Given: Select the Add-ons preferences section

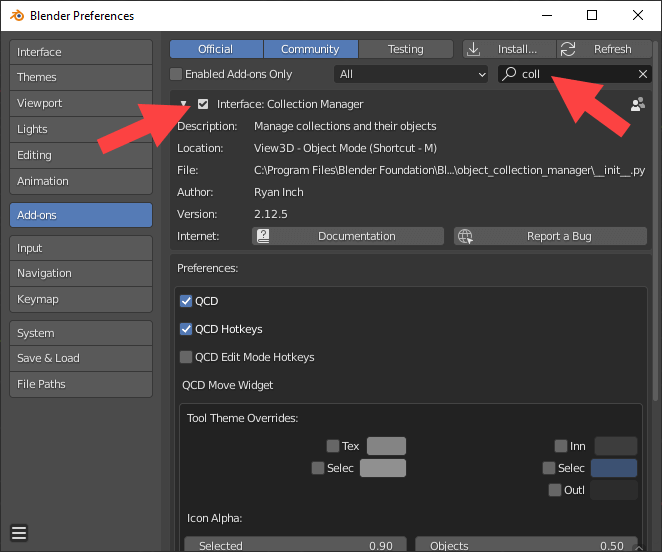Looking at the screenshot, I should click(81, 215).
